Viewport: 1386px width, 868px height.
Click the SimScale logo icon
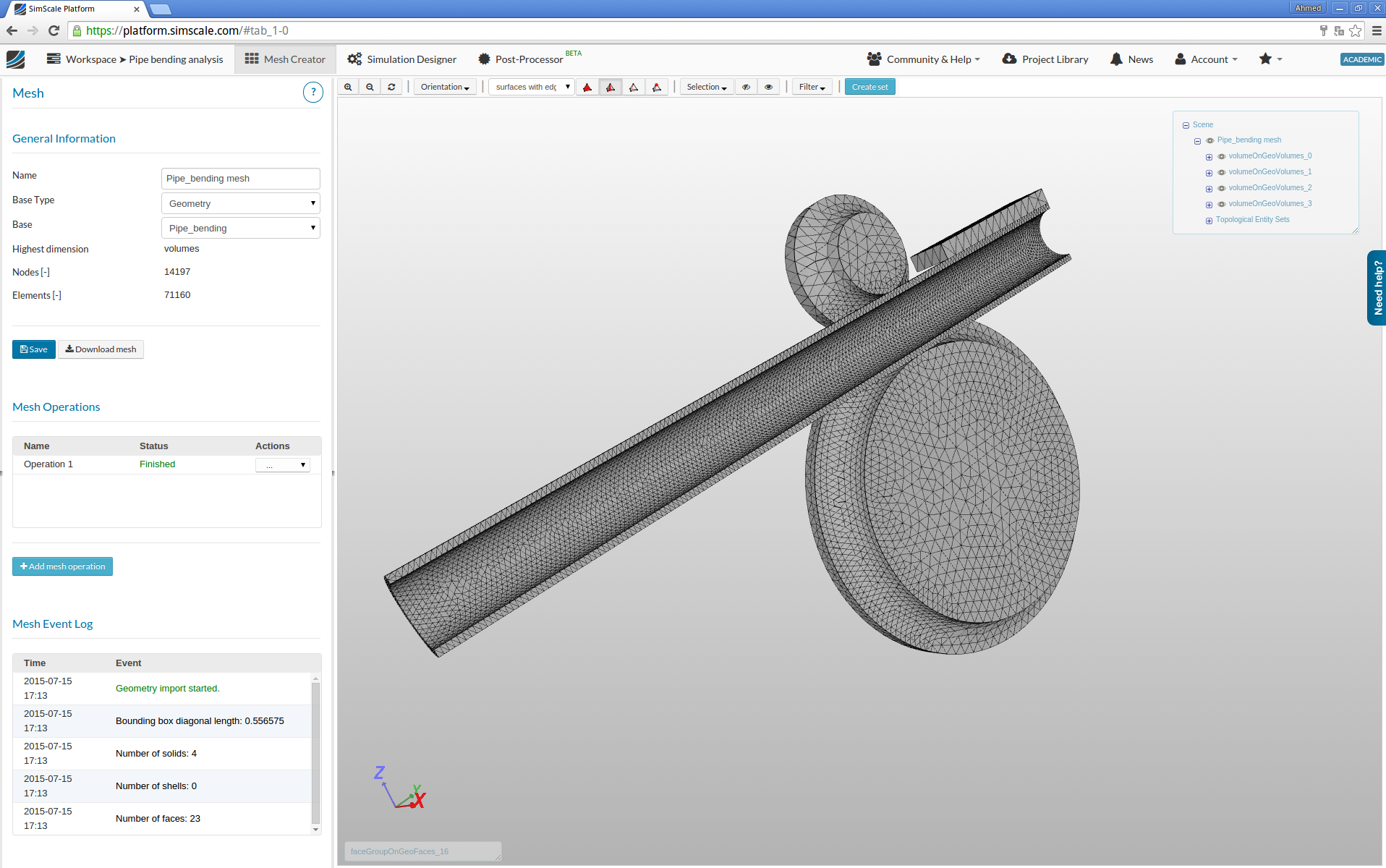(x=15, y=59)
